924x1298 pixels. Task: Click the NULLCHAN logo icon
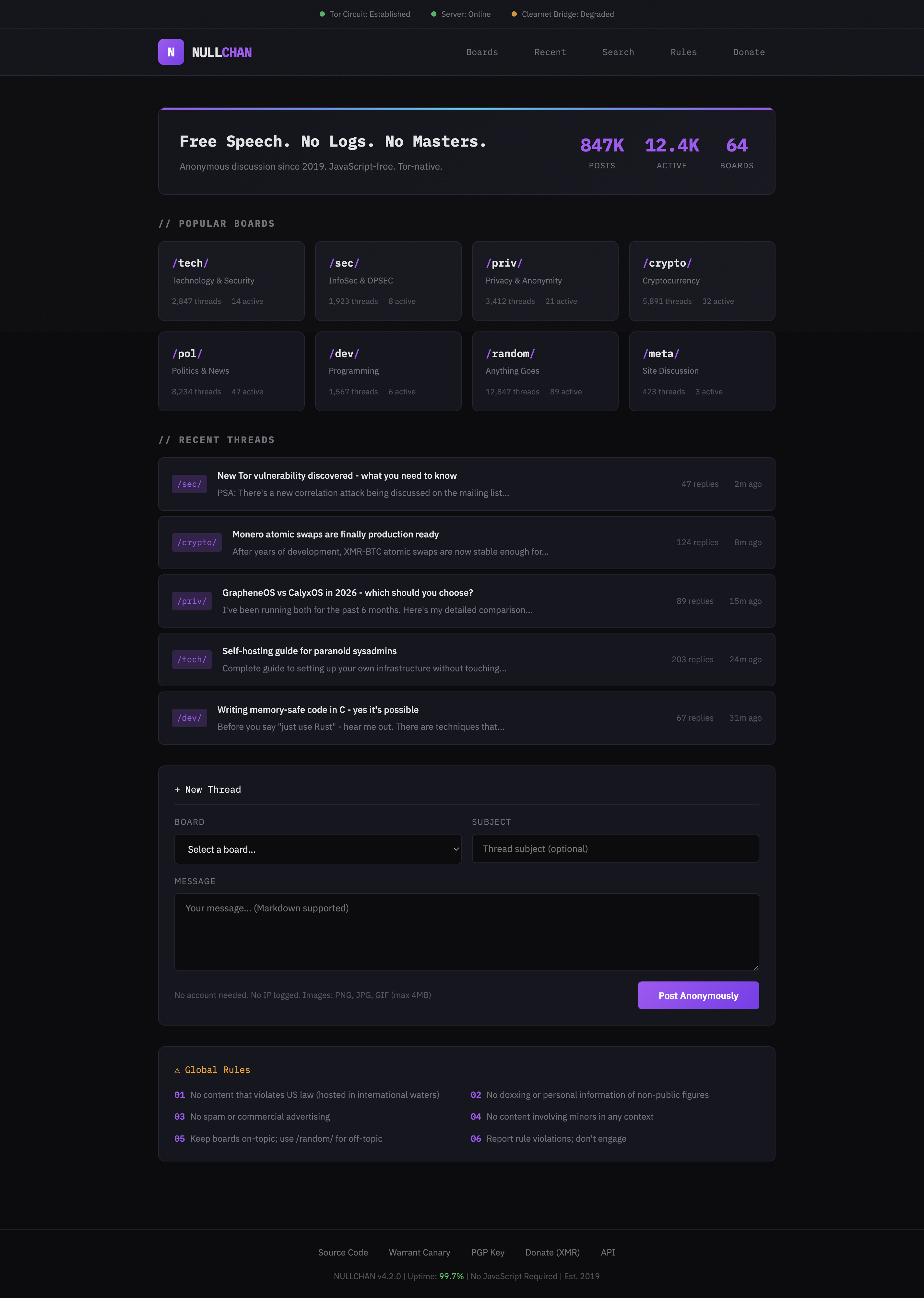coord(171,52)
